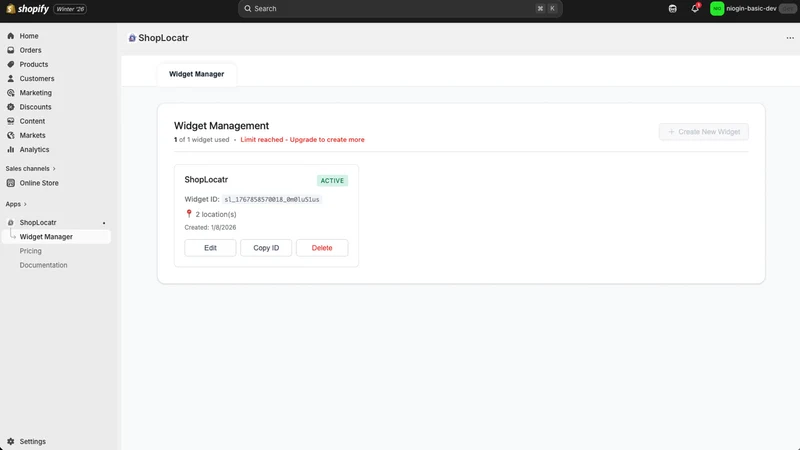This screenshot has height=450, width=800.
Task: Expand the Apps section
Action: coord(16,204)
